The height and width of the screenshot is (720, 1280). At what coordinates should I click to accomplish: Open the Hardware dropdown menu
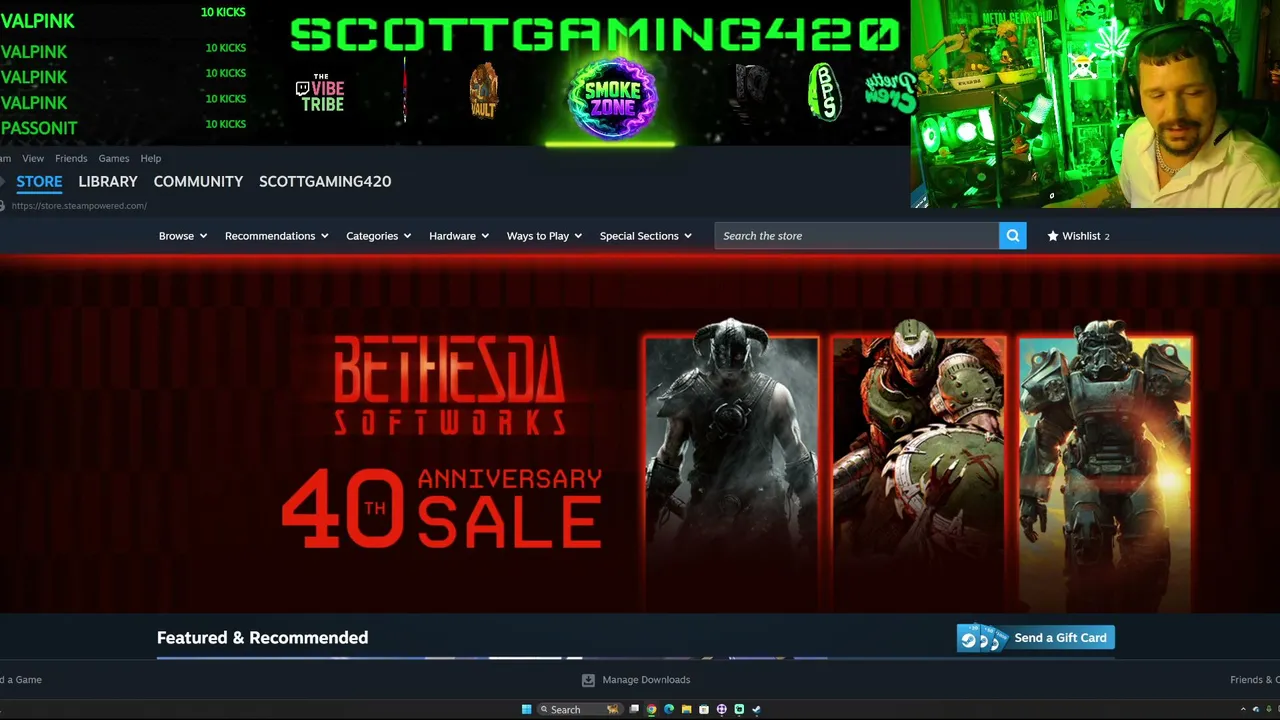[459, 236]
